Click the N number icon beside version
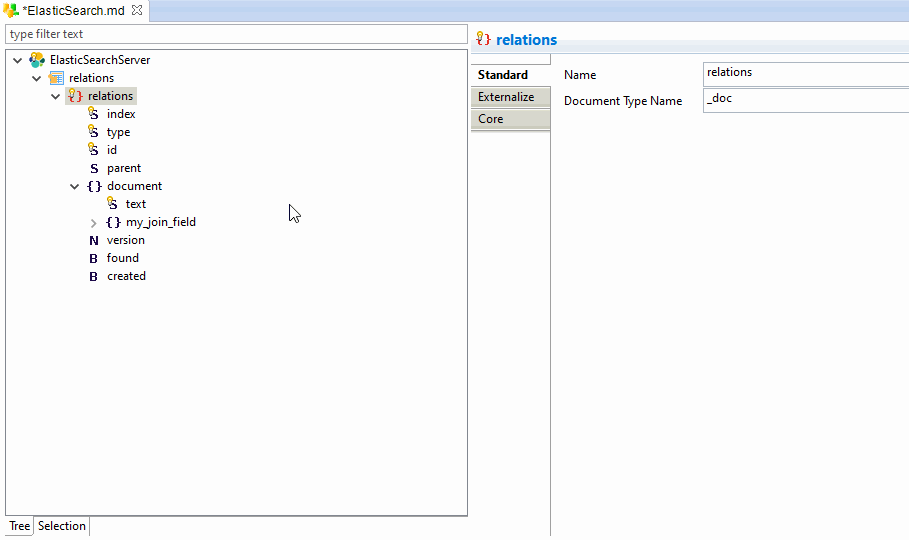 point(93,240)
